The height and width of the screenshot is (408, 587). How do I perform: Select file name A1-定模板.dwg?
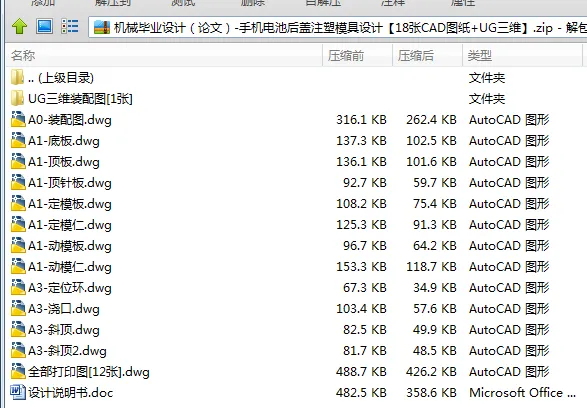tap(70, 204)
